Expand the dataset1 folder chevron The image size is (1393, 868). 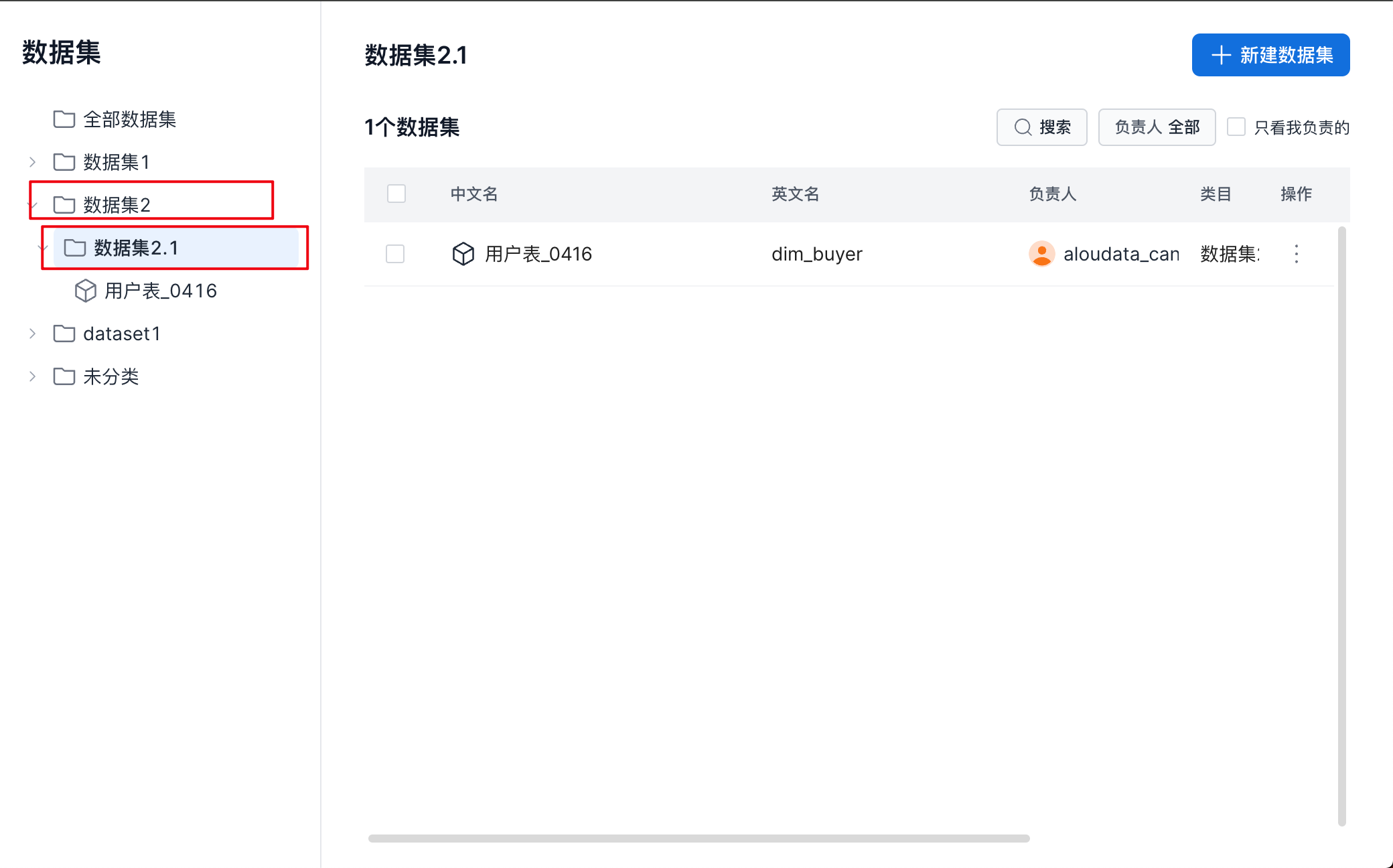tap(32, 334)
